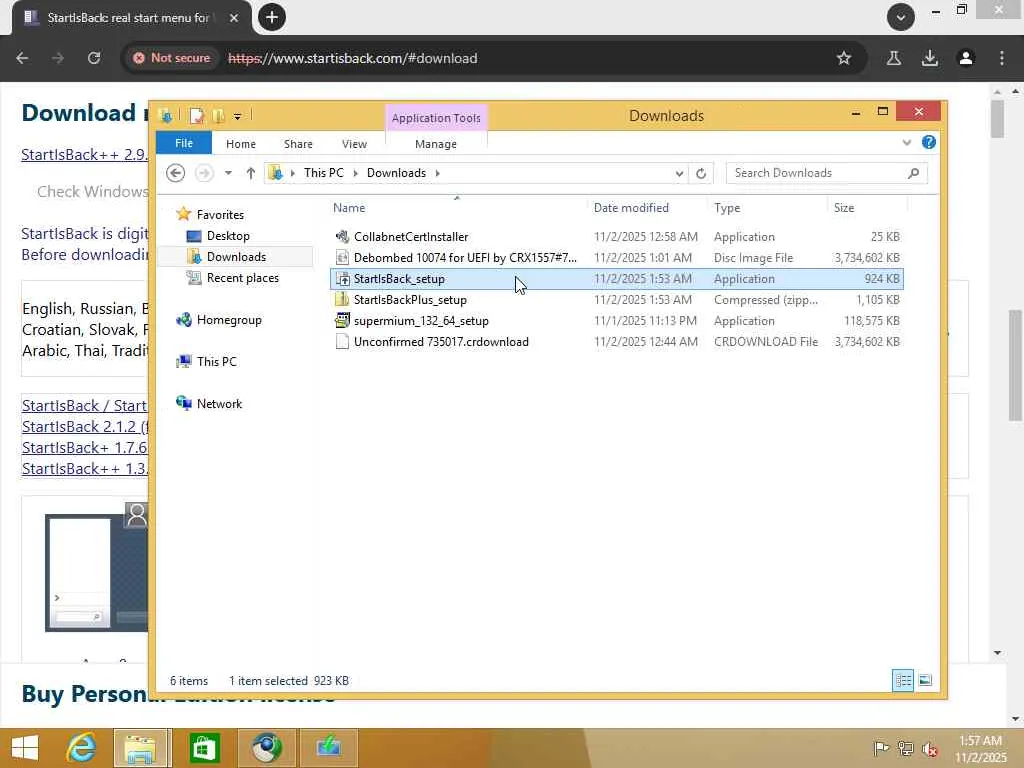Switch to large icons view layout icon
The width and height of the screenshot is (1024, 768).
pos(925,680)
